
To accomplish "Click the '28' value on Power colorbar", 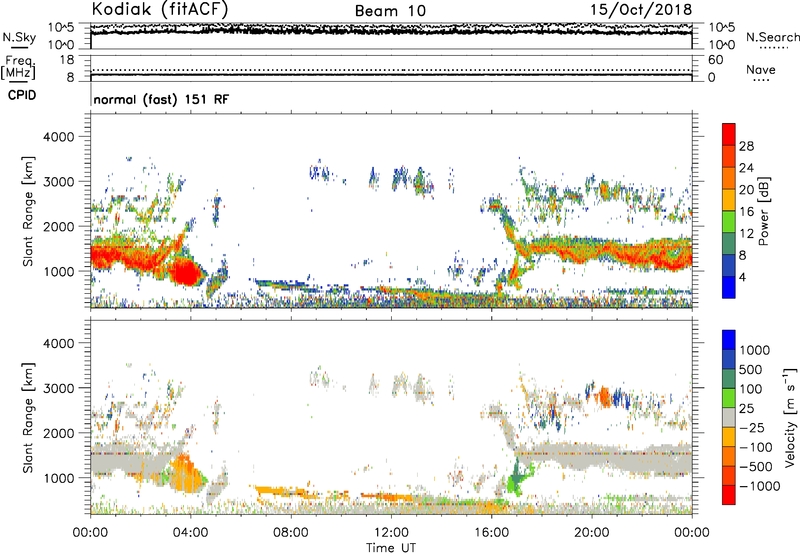I will coord(746,146).
